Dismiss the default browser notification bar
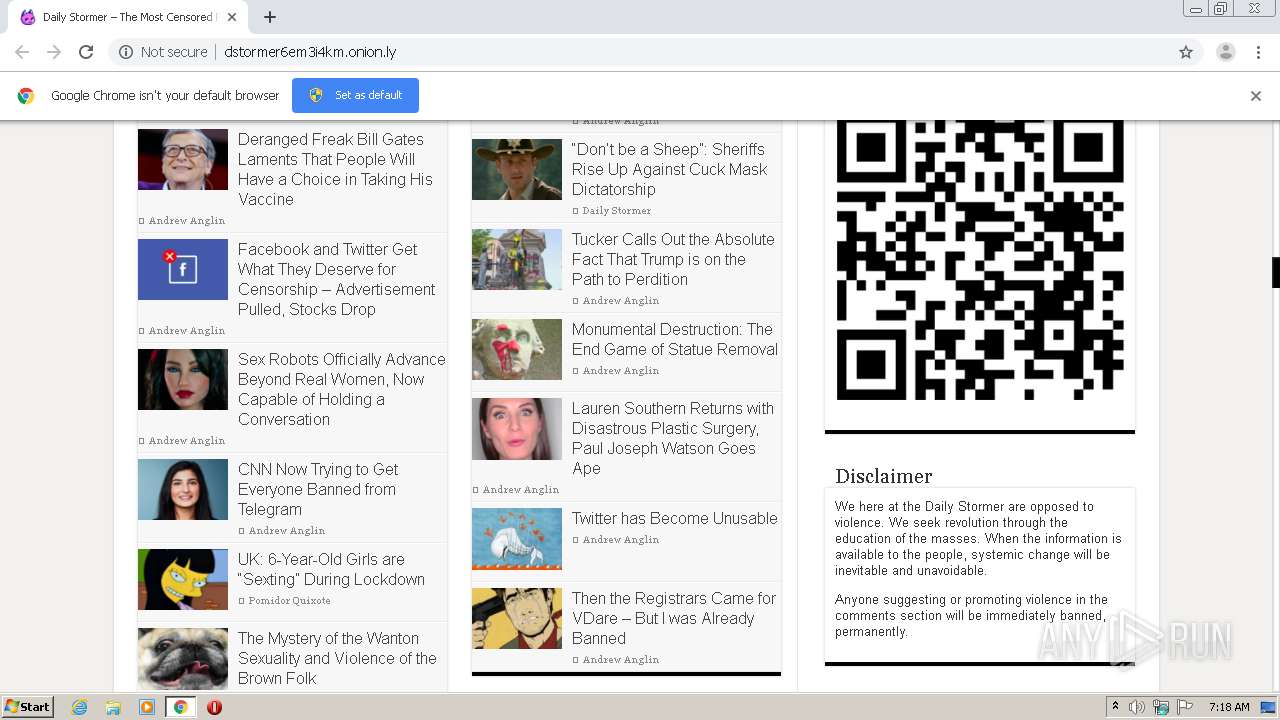1280x720 pixels. click(x=1256, y=96)
